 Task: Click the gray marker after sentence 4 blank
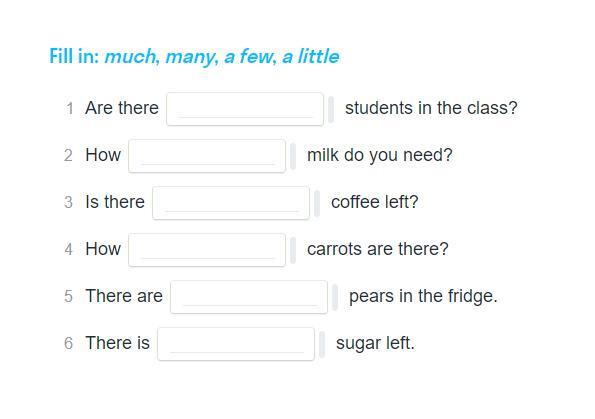(293, 250)
